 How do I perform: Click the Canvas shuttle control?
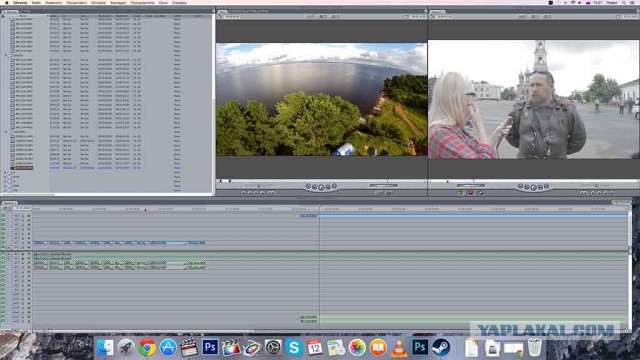596,186
